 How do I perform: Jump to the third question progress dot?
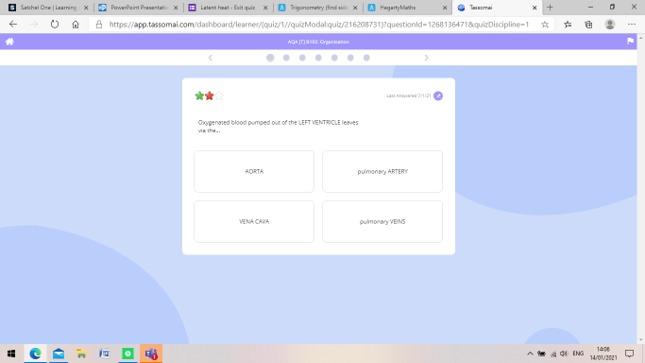[302, 58]
